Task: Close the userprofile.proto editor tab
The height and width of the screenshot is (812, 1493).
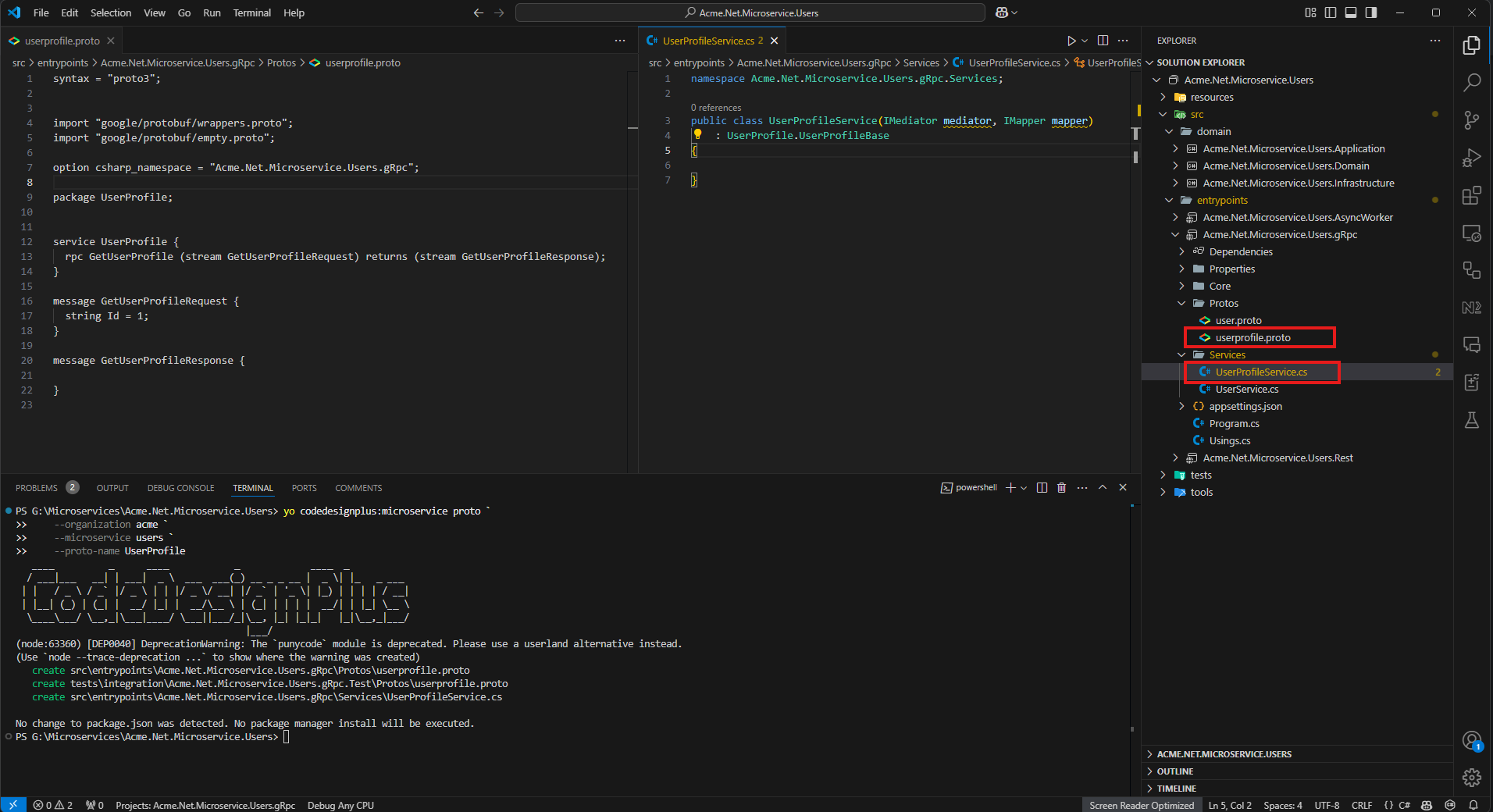Action: tap(111, 41)
